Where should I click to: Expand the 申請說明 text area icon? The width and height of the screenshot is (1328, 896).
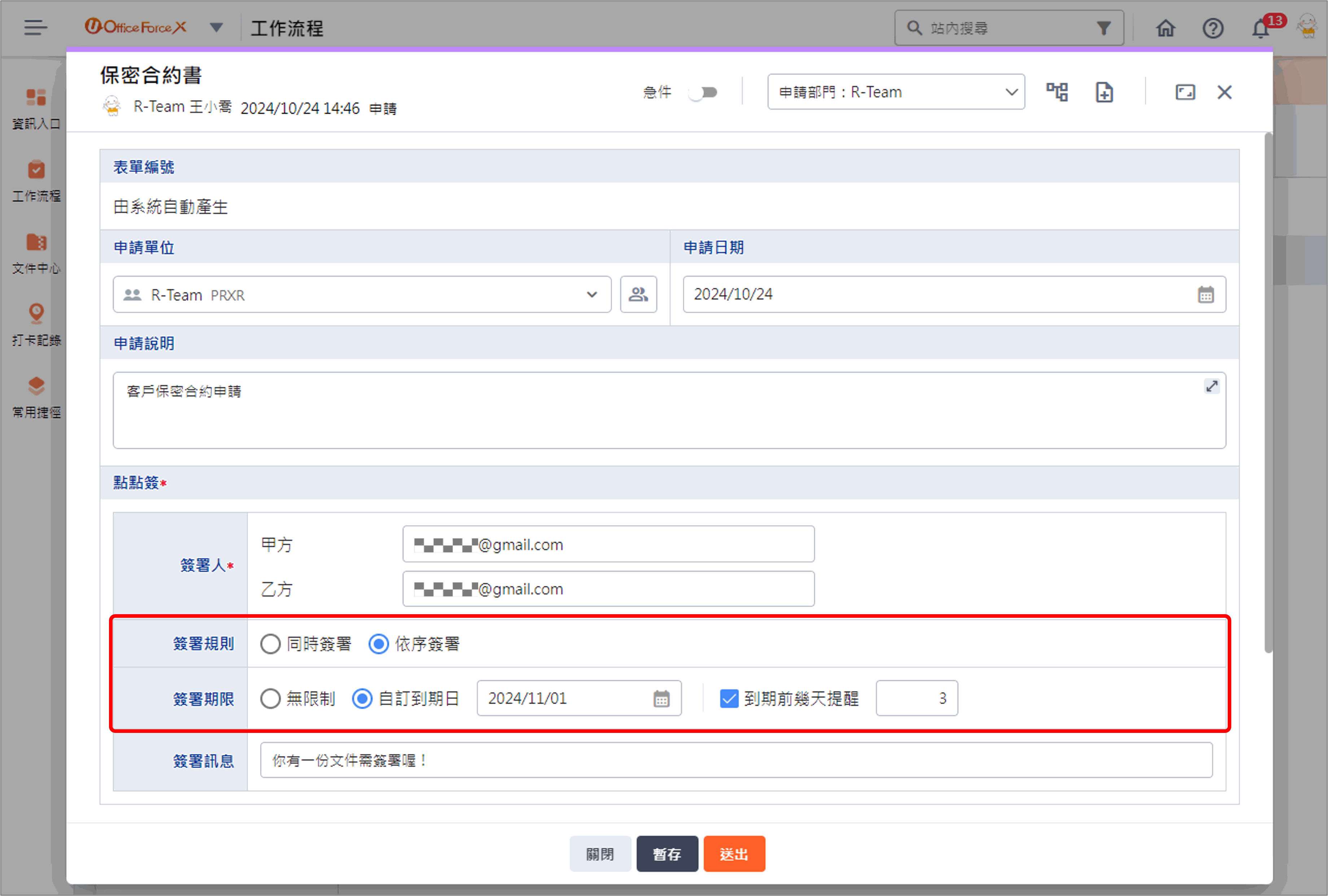(1211, 387)
